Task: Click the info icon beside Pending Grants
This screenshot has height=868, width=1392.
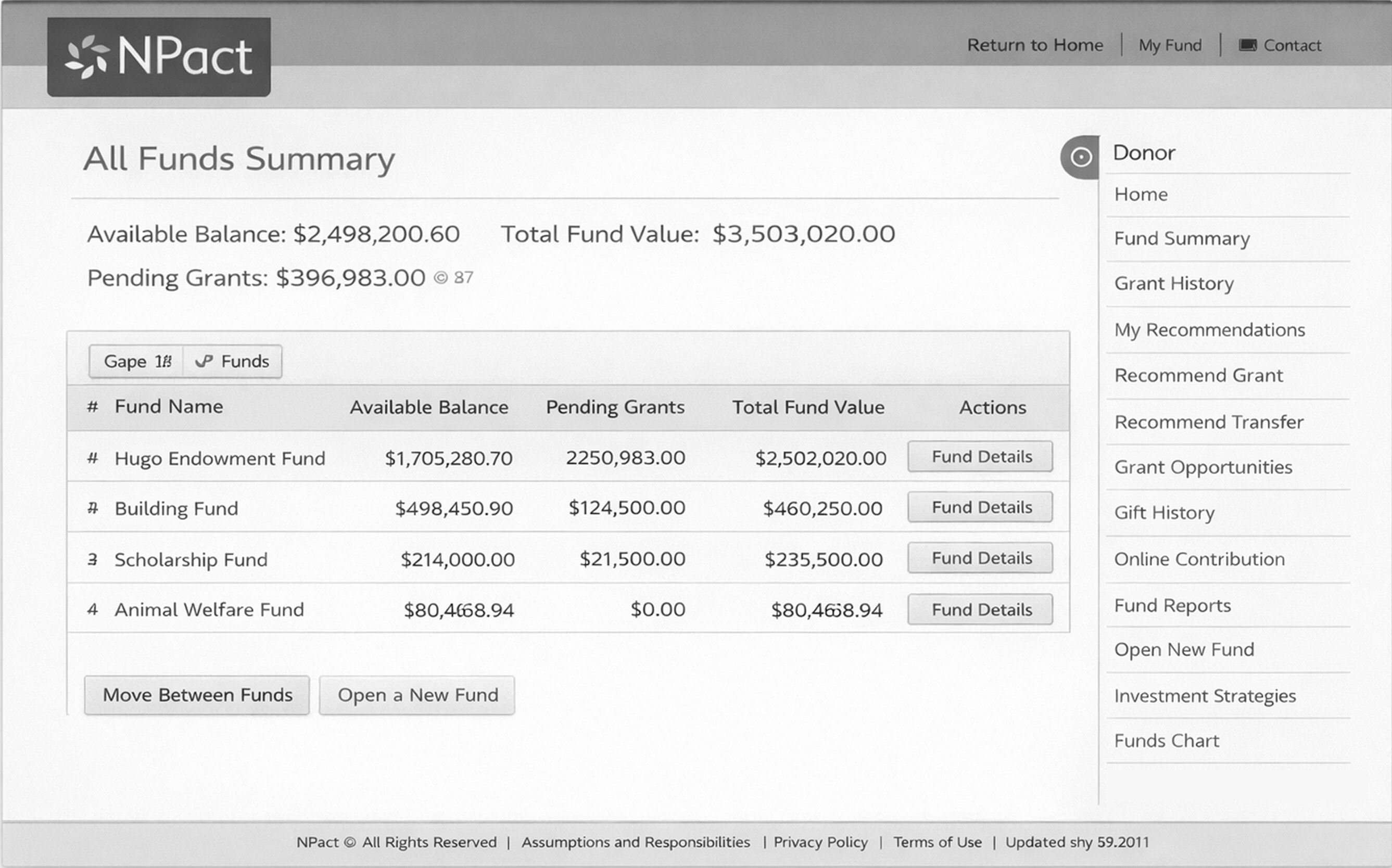Action: coord(440,278)
